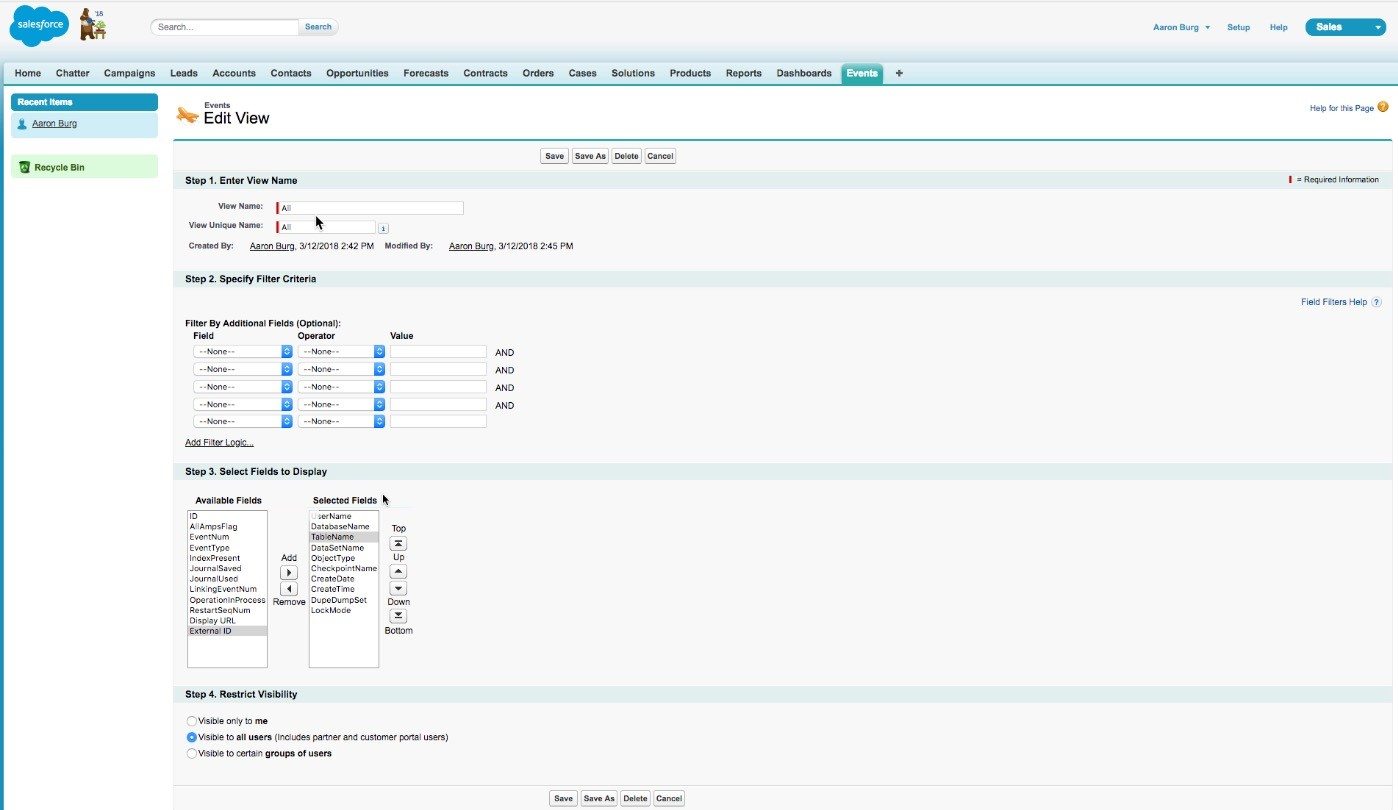The image size is (1398, 810).
Task: Switch to the Dashboards tab
Action: pyautogui.click(x=803, y=72)
